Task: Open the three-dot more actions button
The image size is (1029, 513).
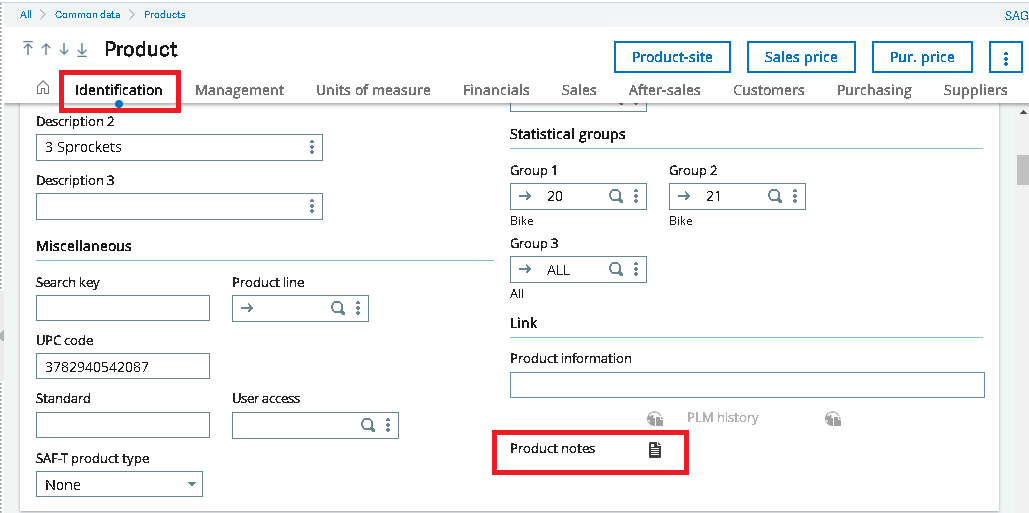Action: tap(1005, 57)
